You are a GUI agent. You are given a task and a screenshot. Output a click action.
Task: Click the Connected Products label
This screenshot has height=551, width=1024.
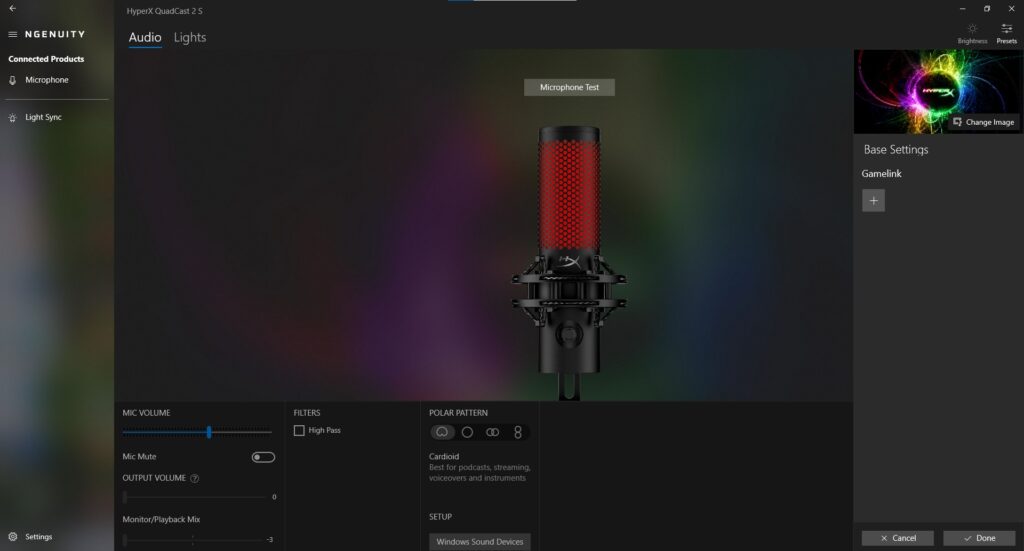pyautogui.click(x=46, y=59)
